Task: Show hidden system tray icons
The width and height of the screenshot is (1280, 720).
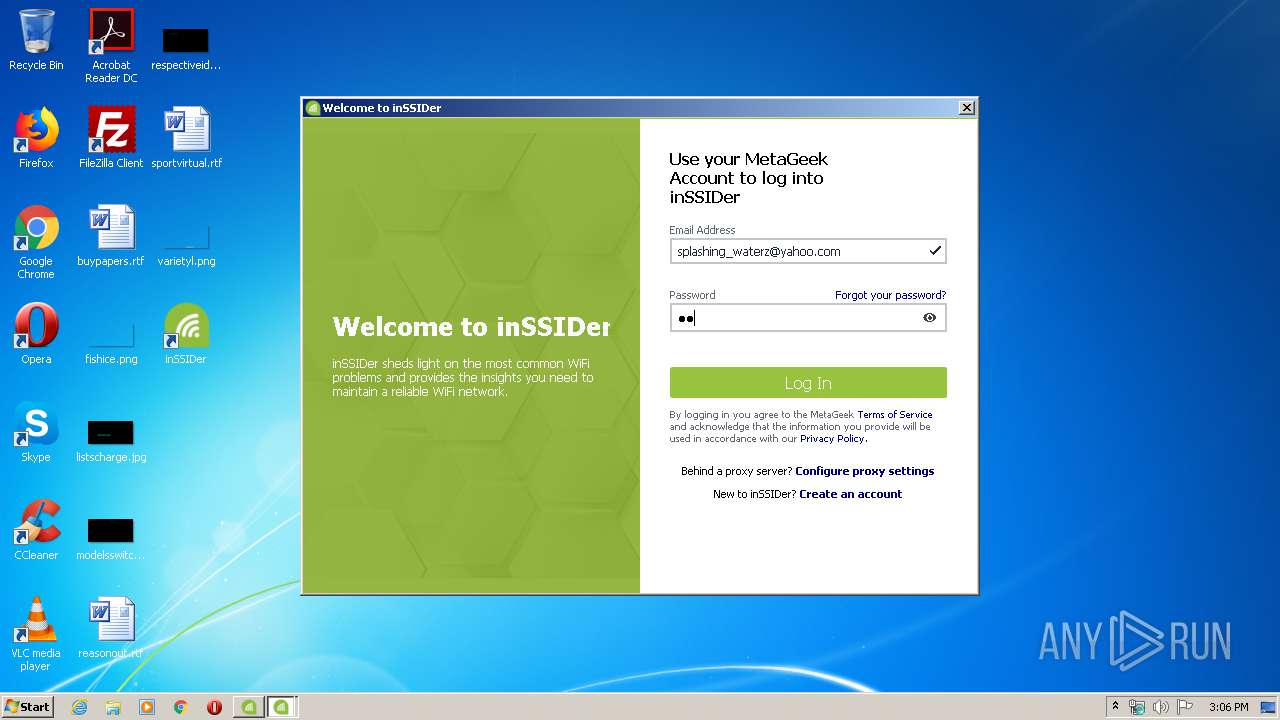Action: (x=1116, y=707)
